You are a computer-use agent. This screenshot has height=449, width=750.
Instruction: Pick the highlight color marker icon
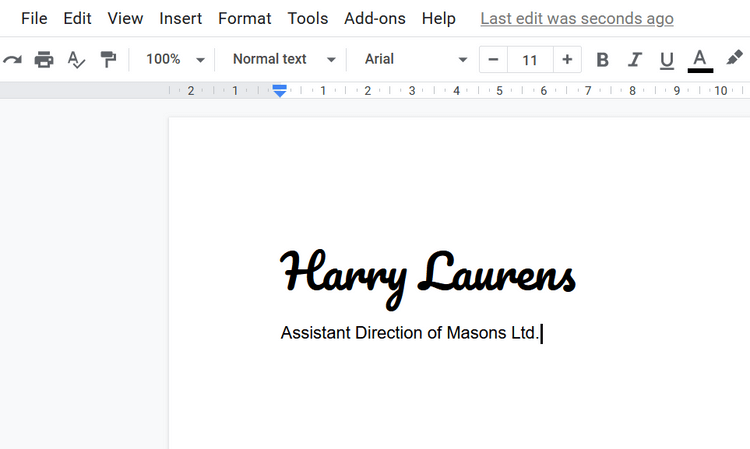click(x=735, y=59)
